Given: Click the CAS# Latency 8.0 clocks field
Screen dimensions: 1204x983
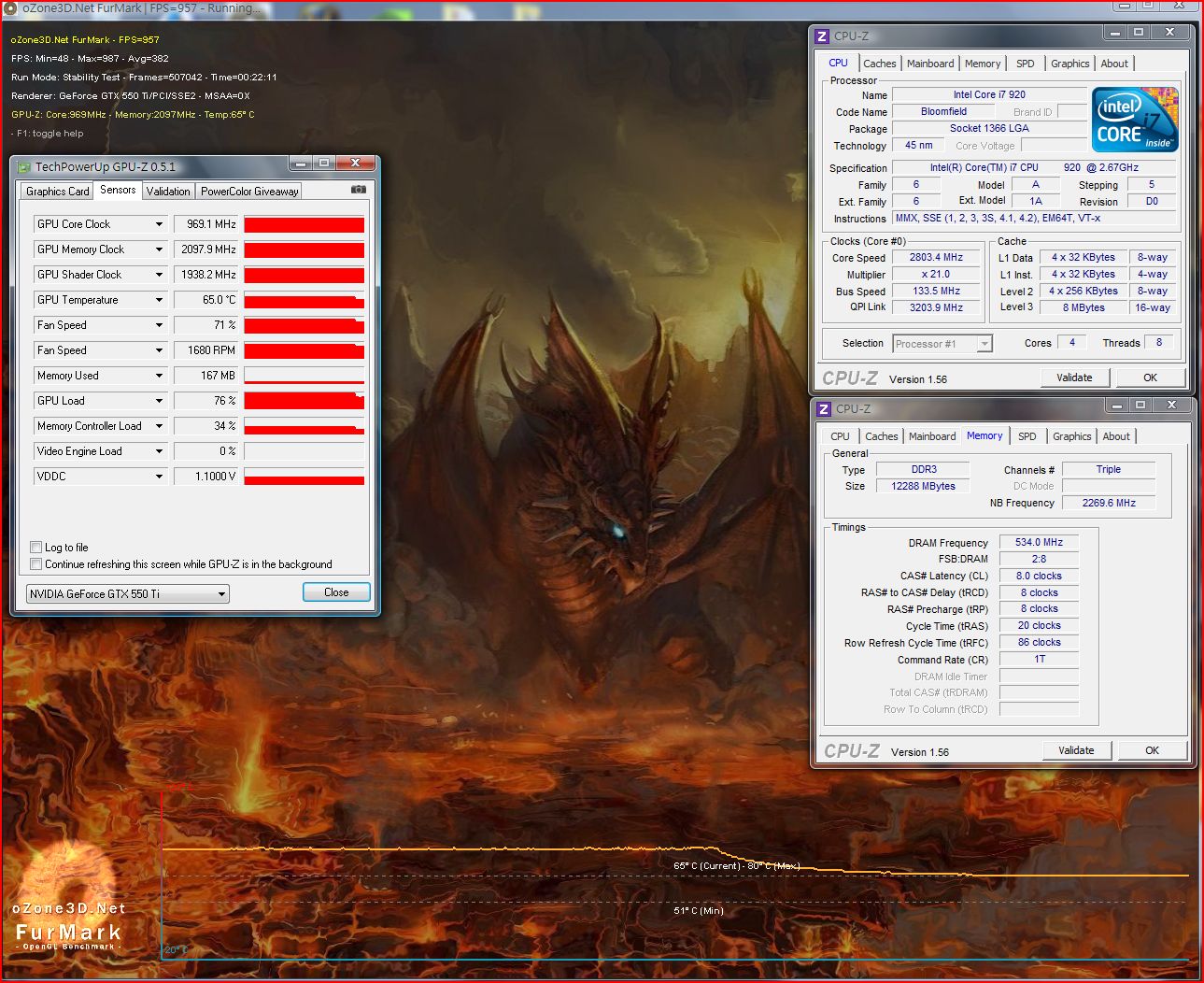Looking at the screenshot, I should [x=1040, y=577].
